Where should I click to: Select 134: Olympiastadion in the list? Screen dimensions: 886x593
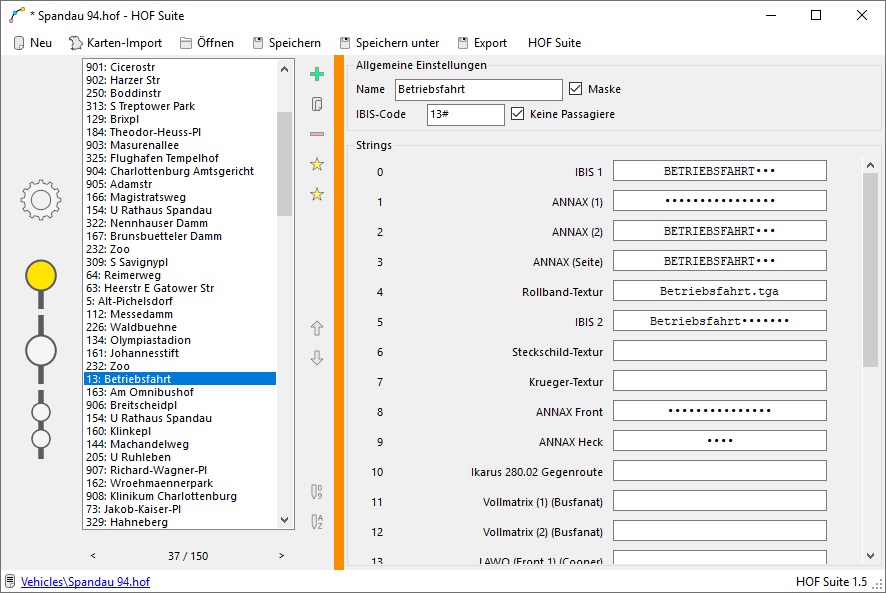tap(132, 340)
